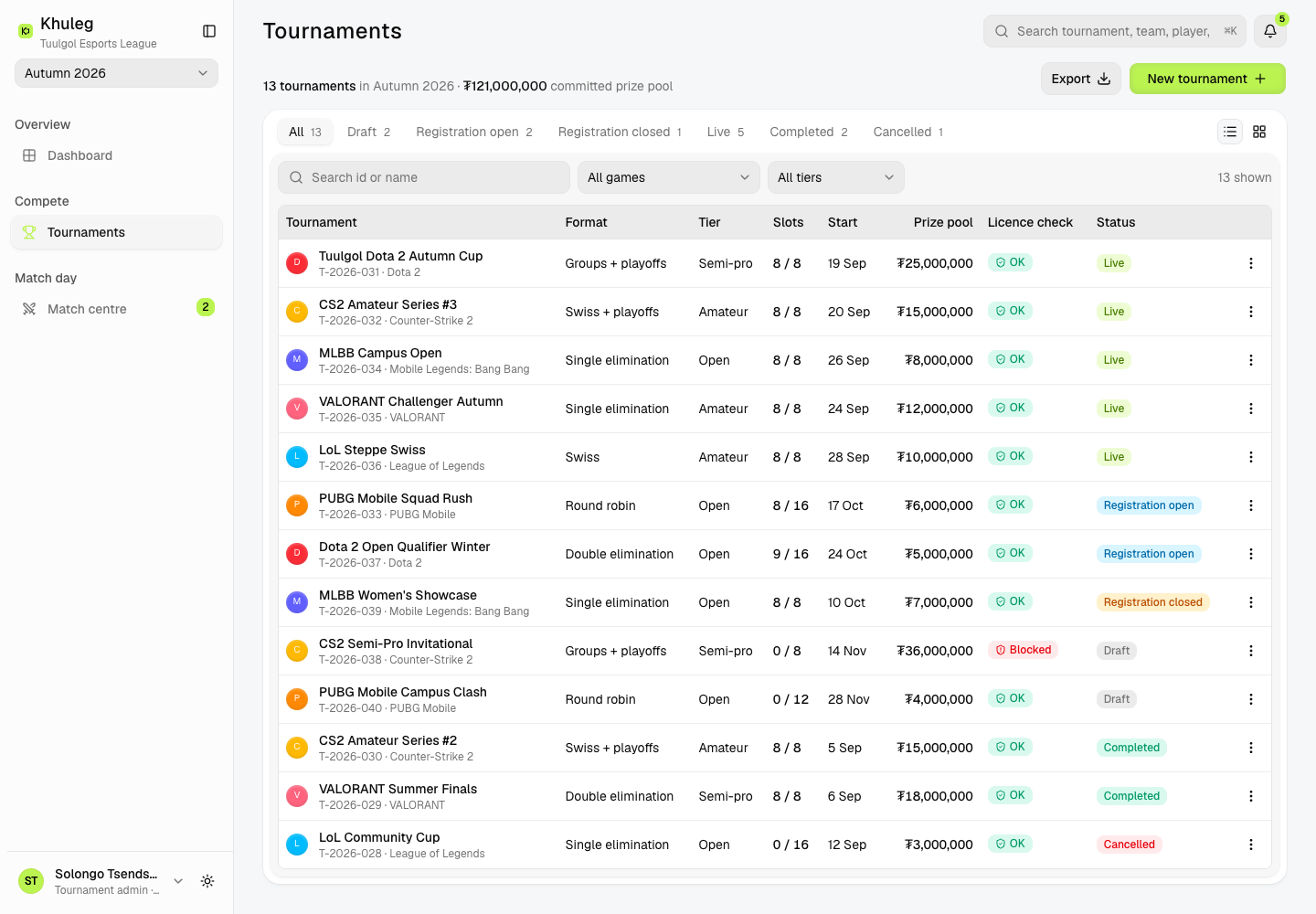Image resolution: width=1316 pixels, height=914 pixels.
Task: Switch to grid view layout
Action: [1259, 132]
